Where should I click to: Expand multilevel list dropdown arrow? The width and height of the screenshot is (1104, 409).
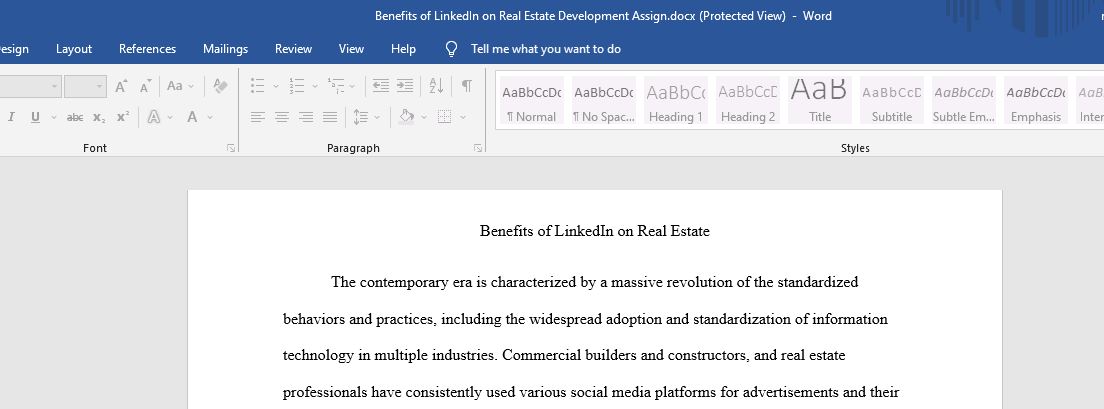pyautogui.click(x=352, y=87)
